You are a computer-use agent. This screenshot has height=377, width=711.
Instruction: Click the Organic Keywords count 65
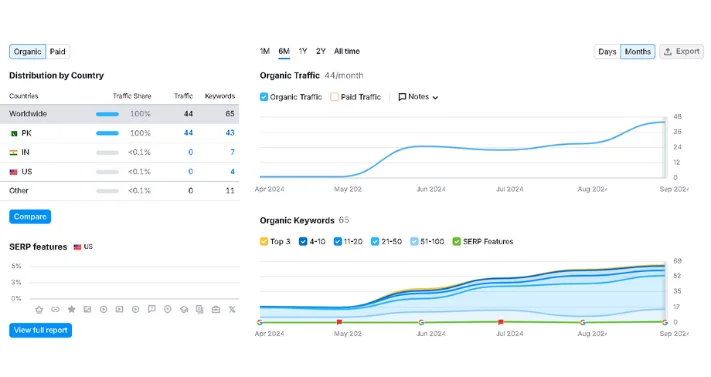tap(344, 220)
